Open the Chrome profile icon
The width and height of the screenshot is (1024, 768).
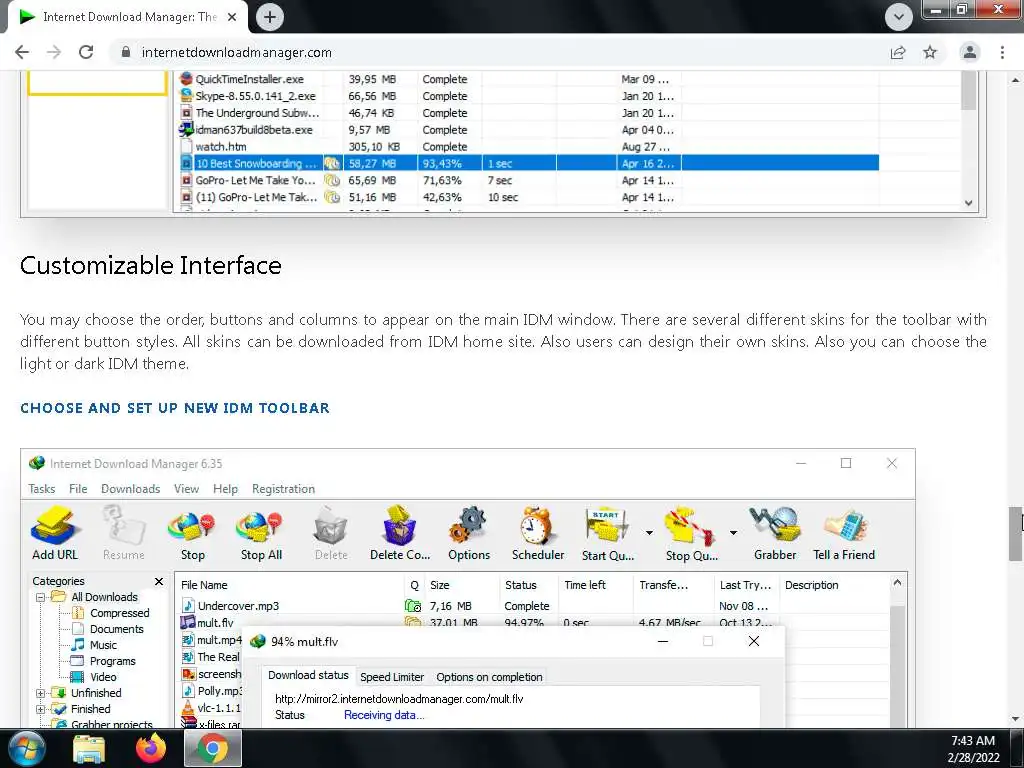coord(970,52)
